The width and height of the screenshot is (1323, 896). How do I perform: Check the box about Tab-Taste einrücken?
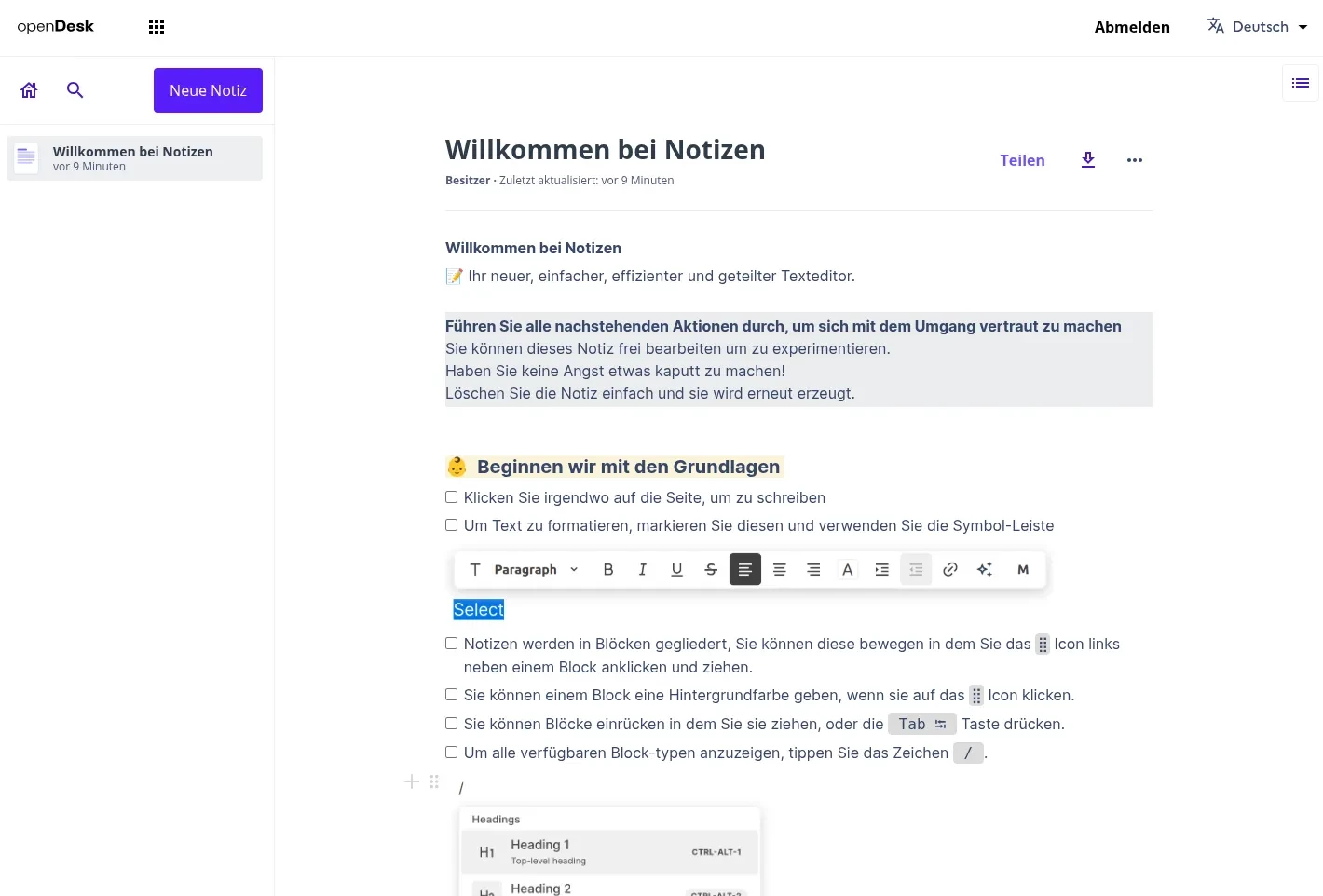[x=451, y=723]
